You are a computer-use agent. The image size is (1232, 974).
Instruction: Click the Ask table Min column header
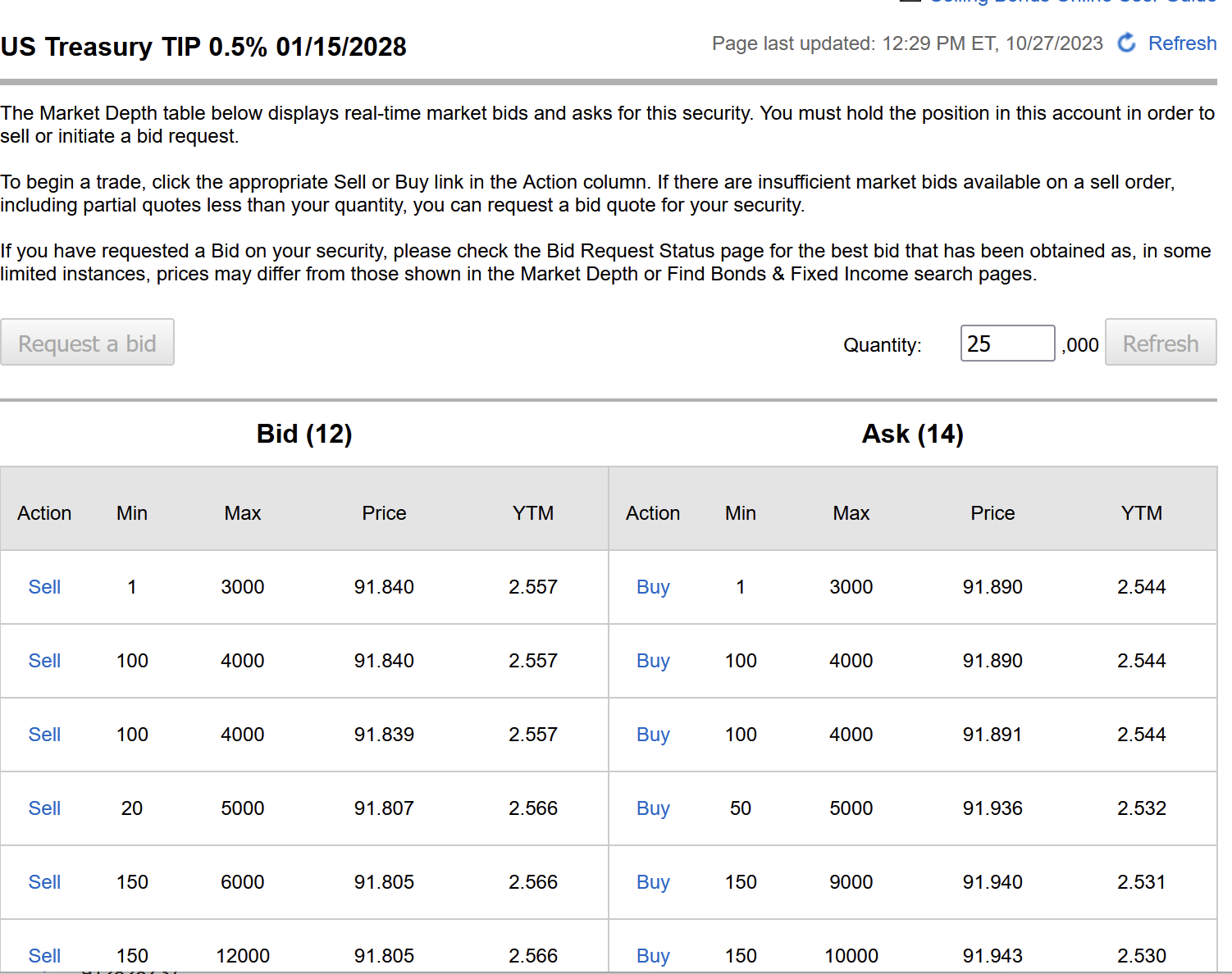pyautogui.click(x=741, y=513)
